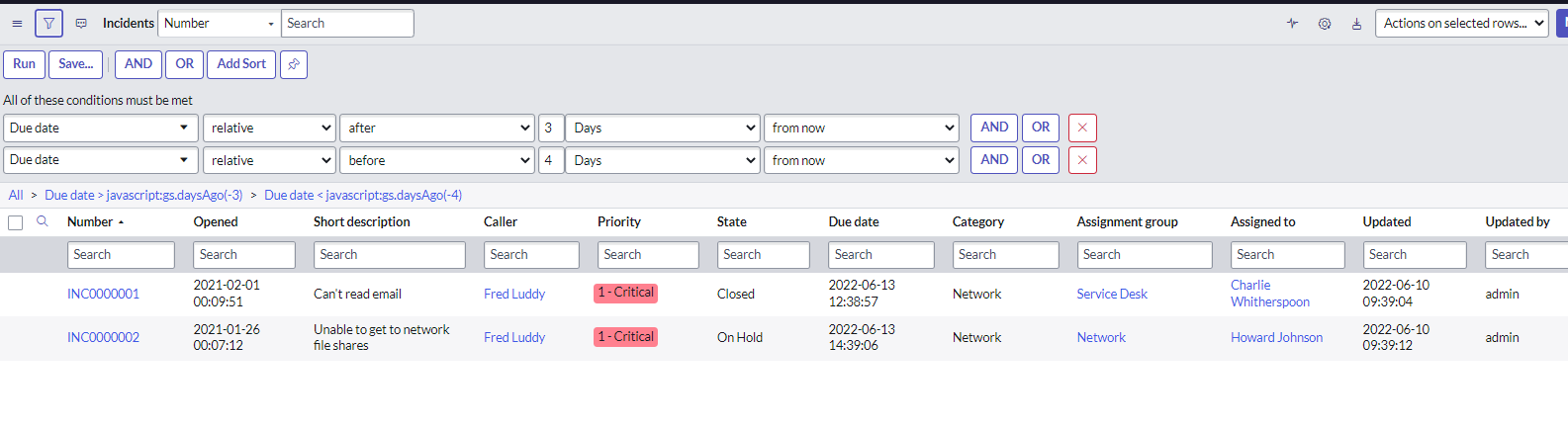The height and width of the screenshot is (429, 1568).
Task: Open the list context menu (hamburger icon)
Action: click(x=17, y=24)
